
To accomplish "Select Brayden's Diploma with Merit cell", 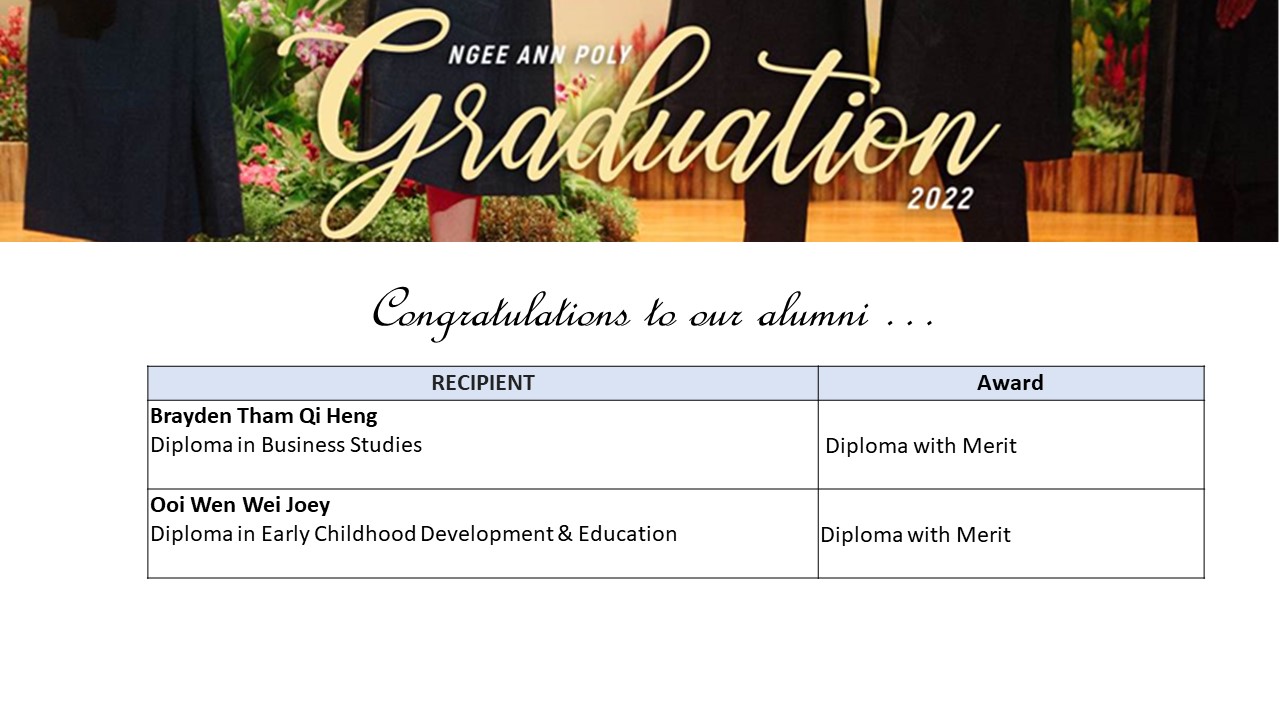I will point(1011,445).
